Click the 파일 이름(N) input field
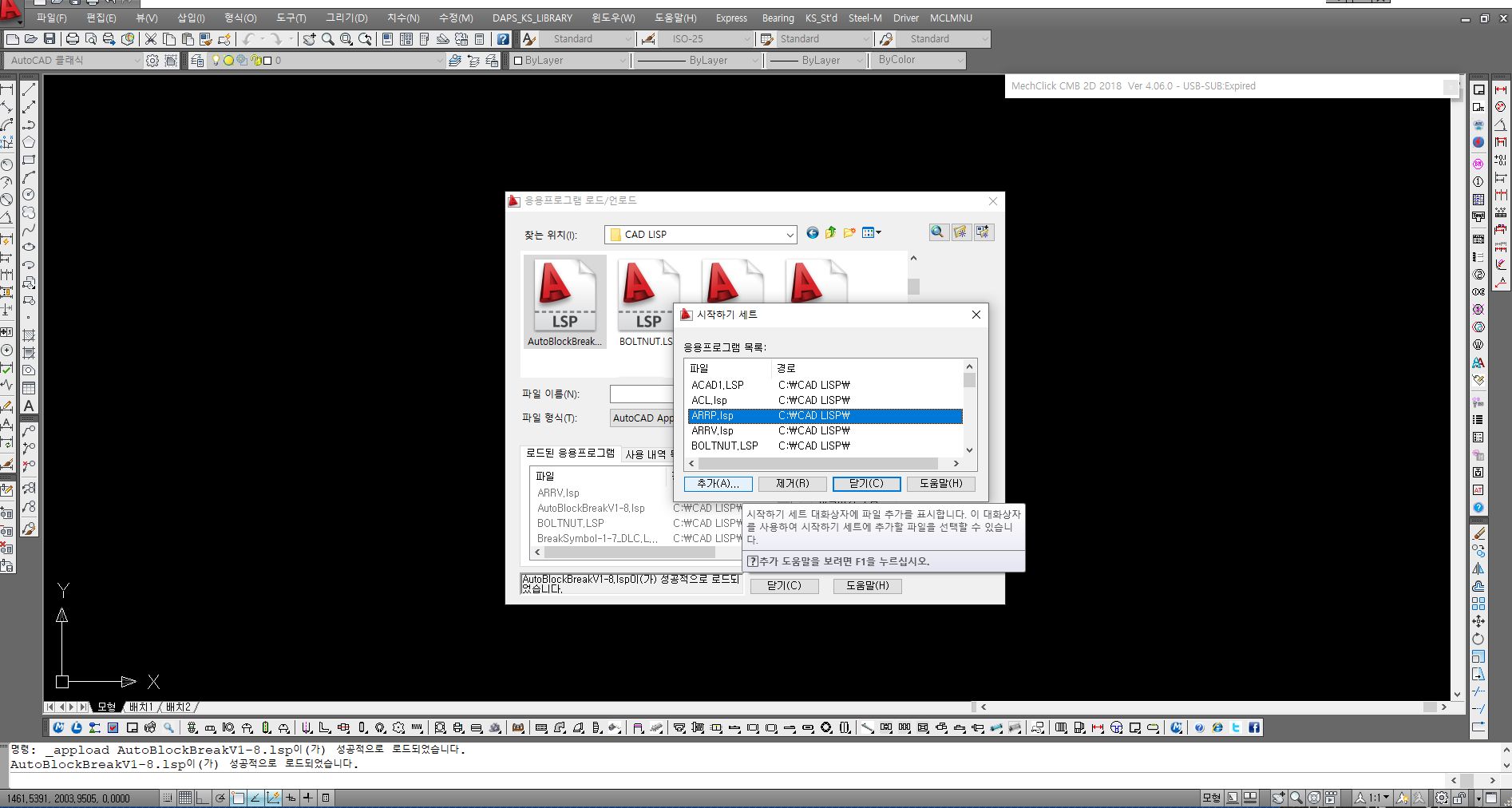 (x=642, y=394)
